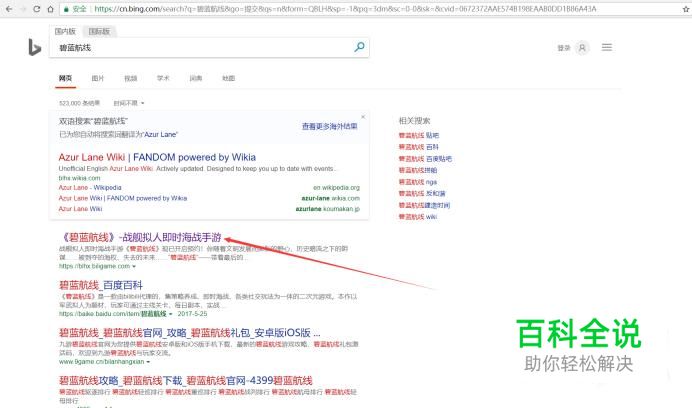Click the en.wikipedia.org domain text
Screen dimensions: 692x408
click(336, 188)
